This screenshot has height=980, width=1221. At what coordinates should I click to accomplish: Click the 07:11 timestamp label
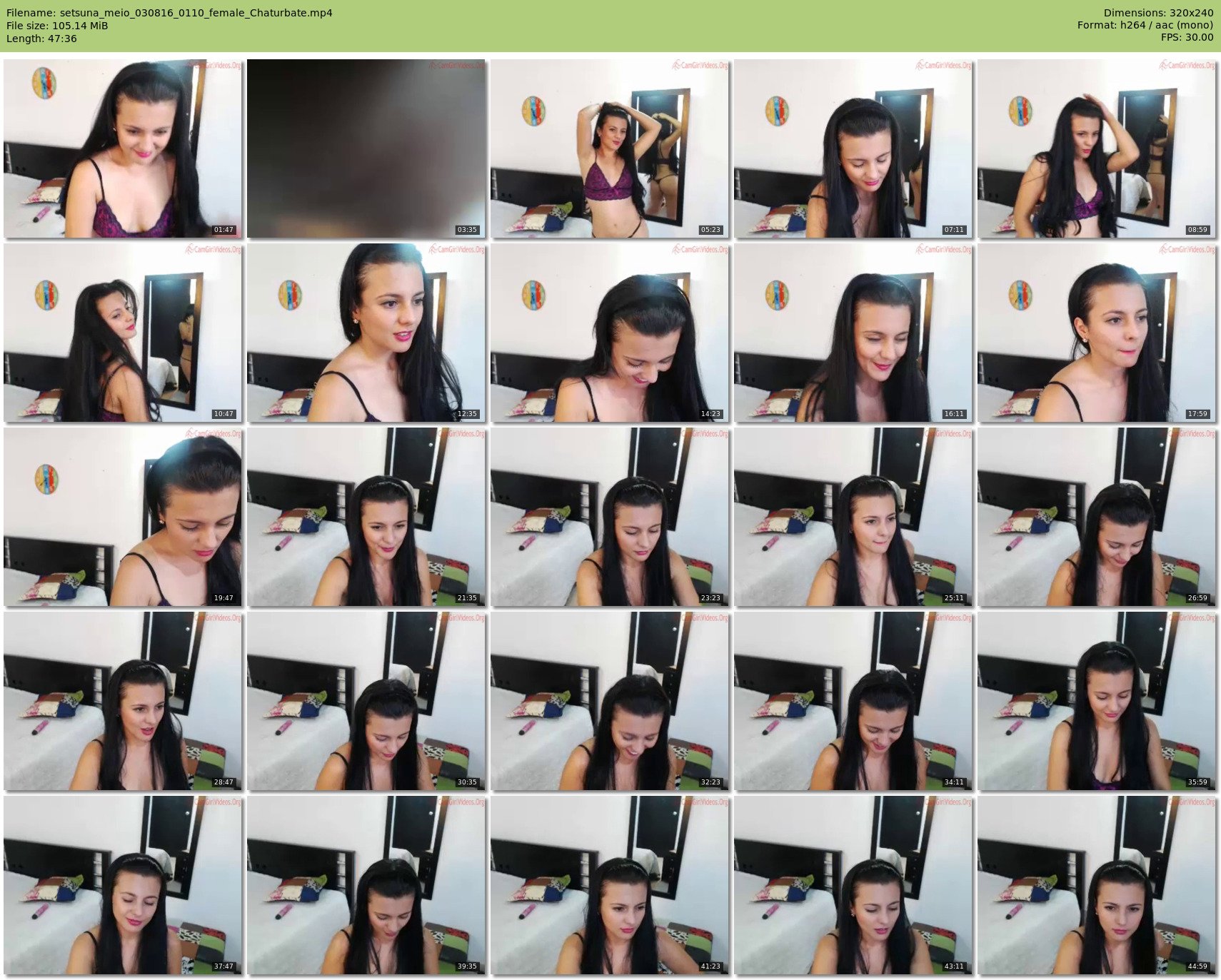(953, 230)
